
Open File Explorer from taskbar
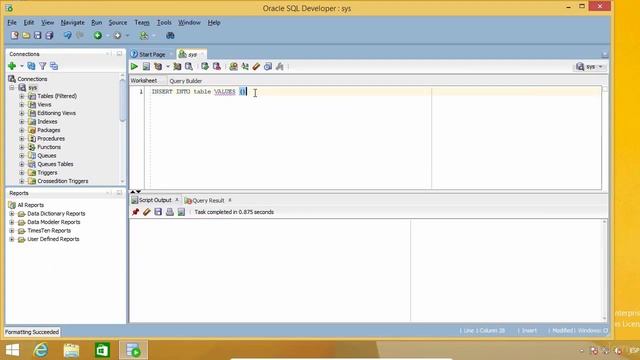coord(71,350)
